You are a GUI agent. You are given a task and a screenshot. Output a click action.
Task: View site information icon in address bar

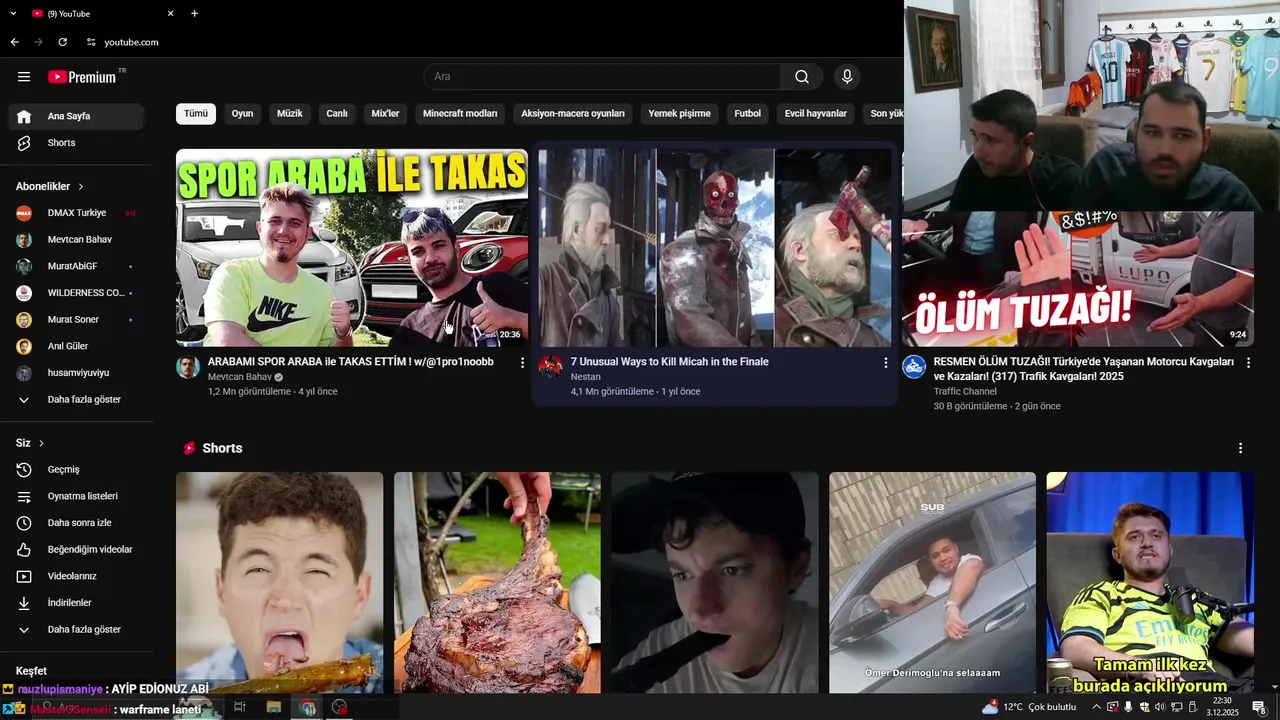91,42
